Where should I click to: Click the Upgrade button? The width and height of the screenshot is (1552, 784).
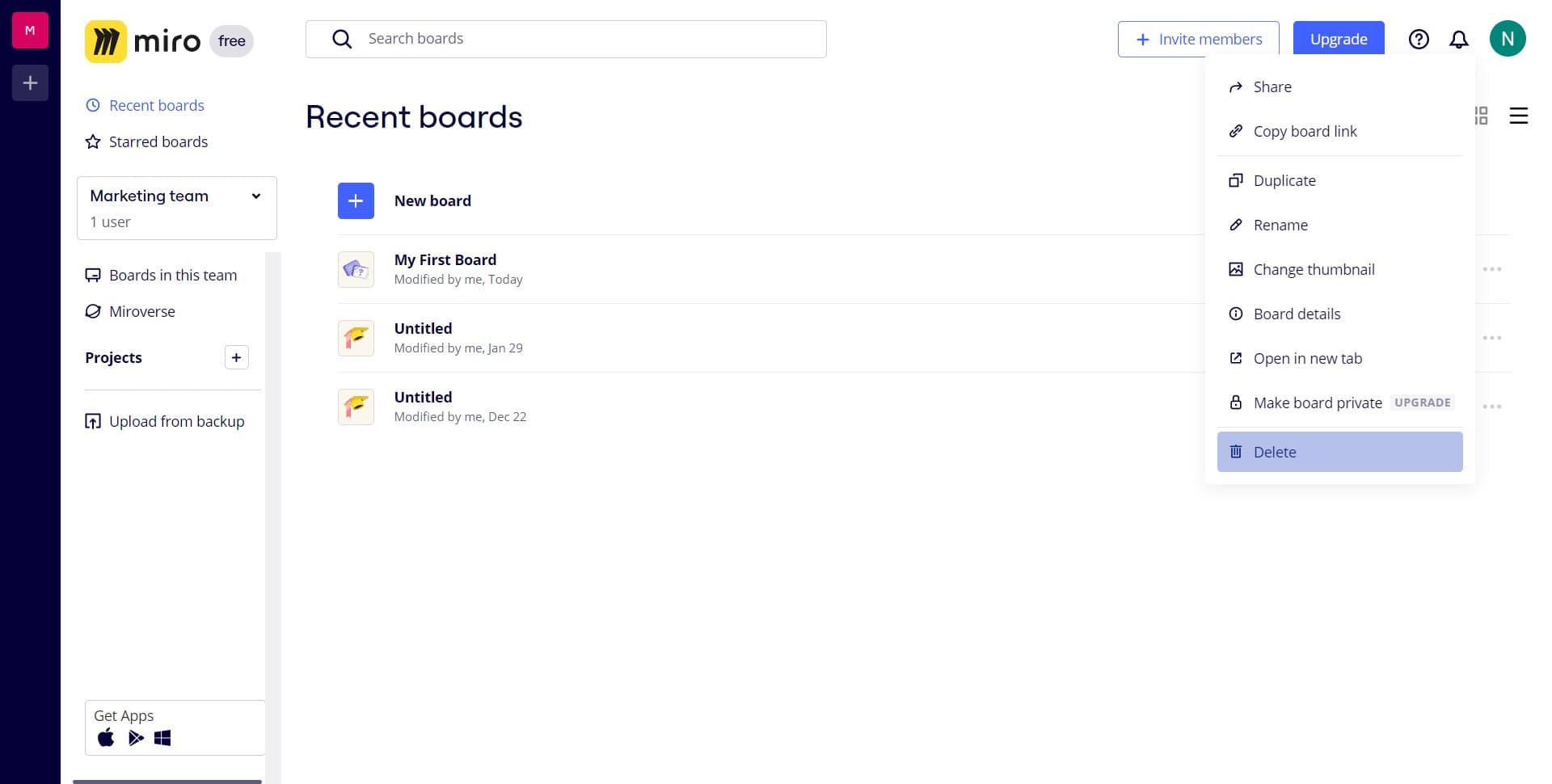[x=1338, y=39]
